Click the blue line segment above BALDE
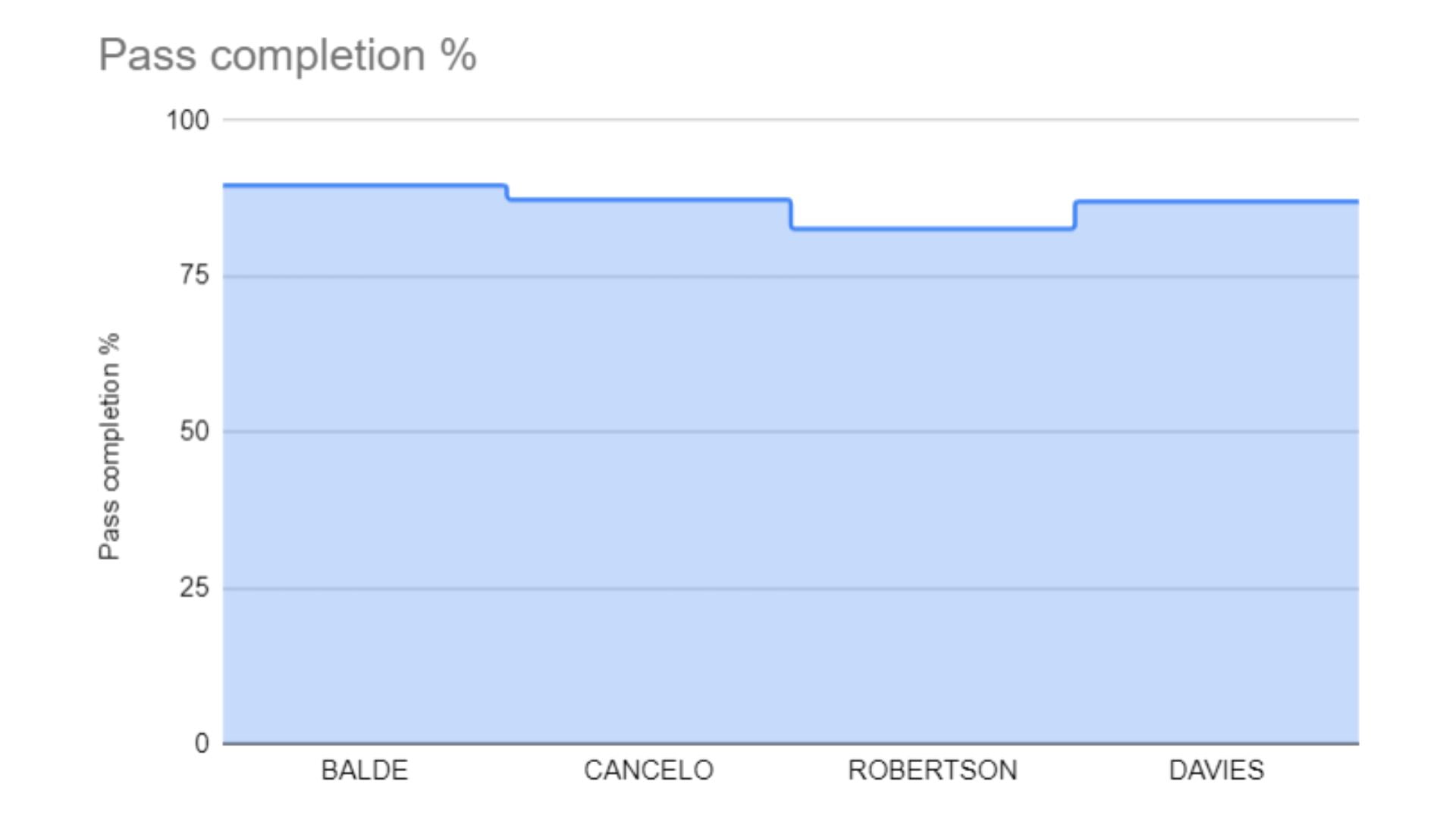The height and width of the screenshot is (819, 1456). pos(364,185)
